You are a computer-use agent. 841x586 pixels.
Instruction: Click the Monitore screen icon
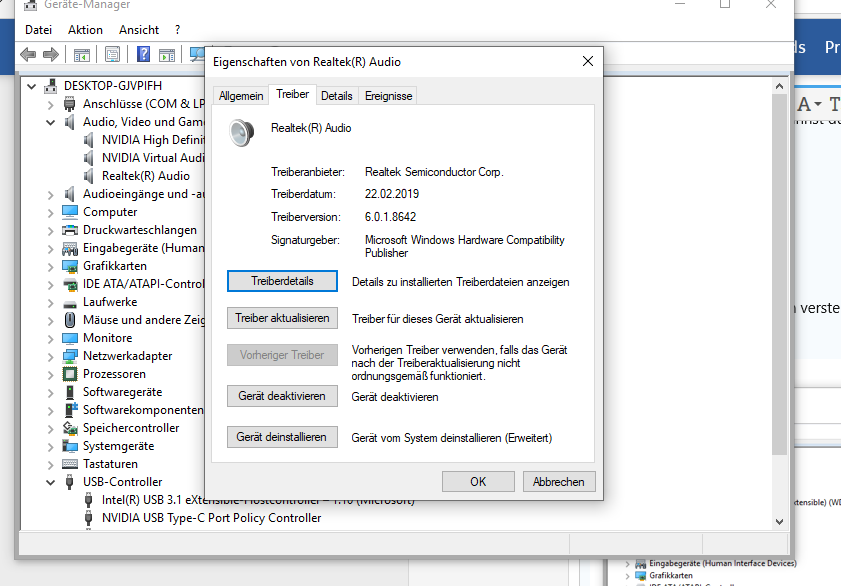click(70, 338)
